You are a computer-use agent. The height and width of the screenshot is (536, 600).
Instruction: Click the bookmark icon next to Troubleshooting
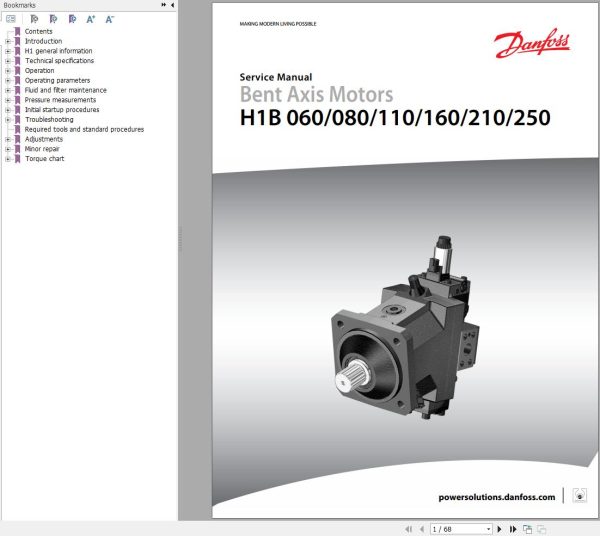pyautogui.click(x=17, y=119)
